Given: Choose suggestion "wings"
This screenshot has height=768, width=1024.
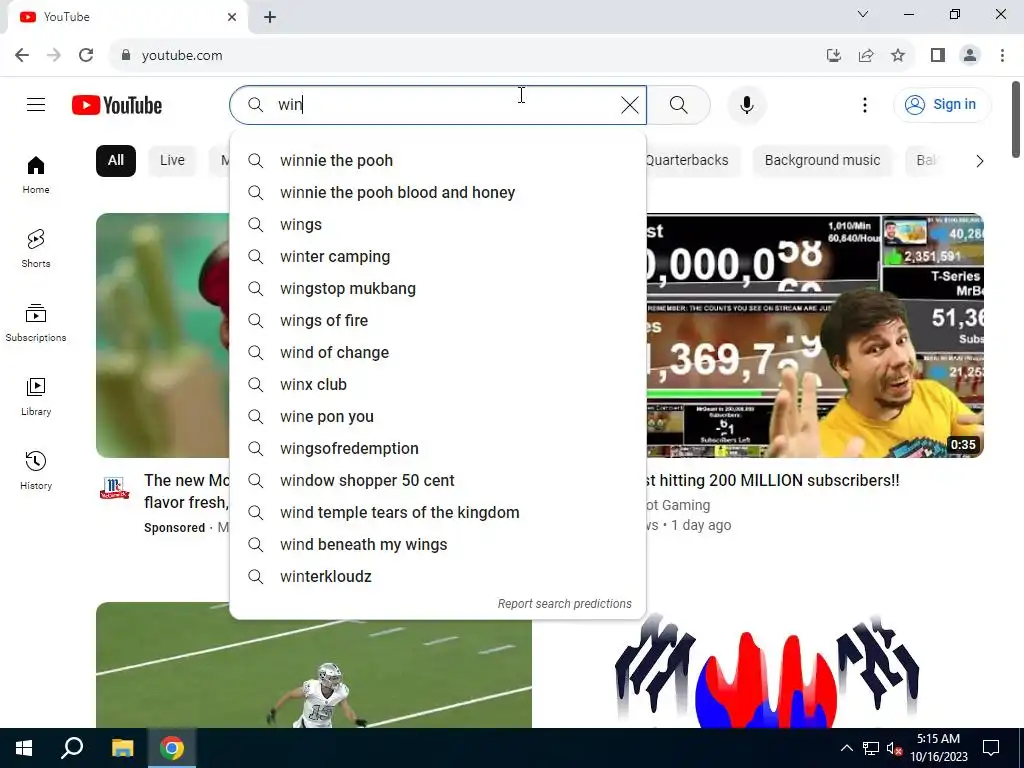Looking at the screenshot, I should click(438, 225).
